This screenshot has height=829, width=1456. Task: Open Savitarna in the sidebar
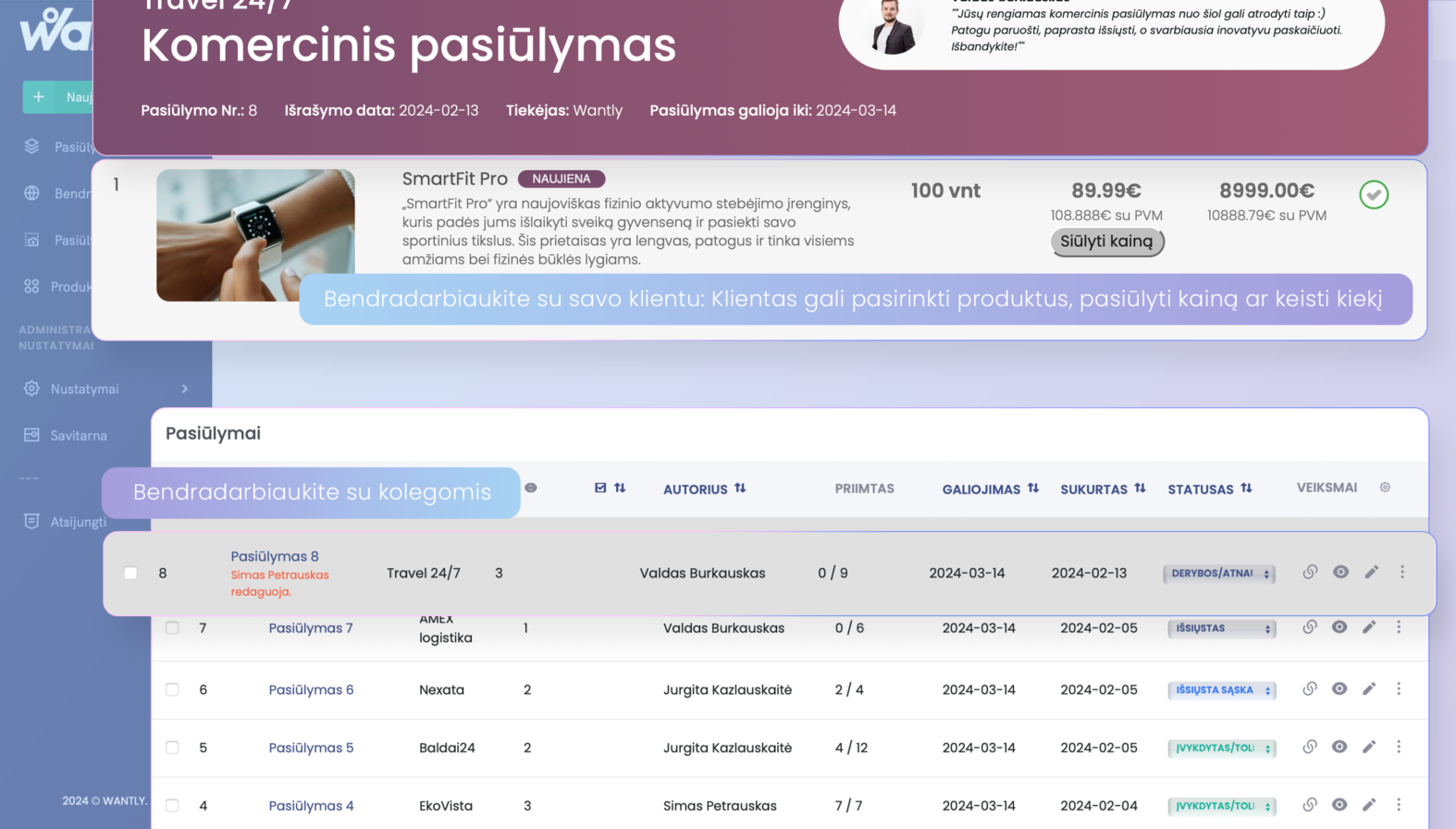79,436
